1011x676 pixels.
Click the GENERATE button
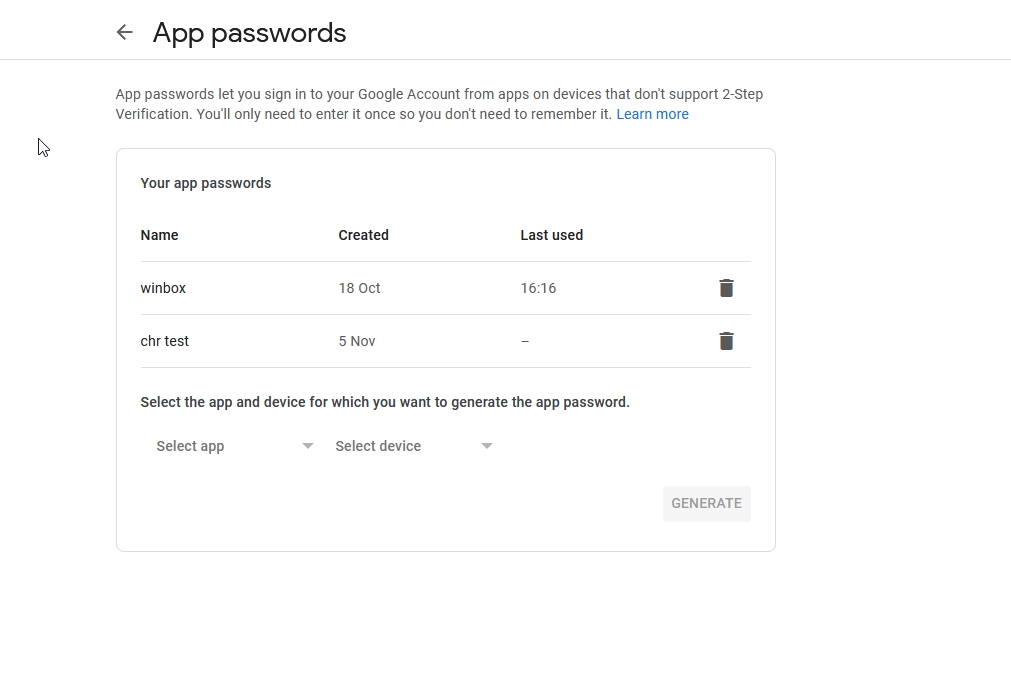click(706, 503)
